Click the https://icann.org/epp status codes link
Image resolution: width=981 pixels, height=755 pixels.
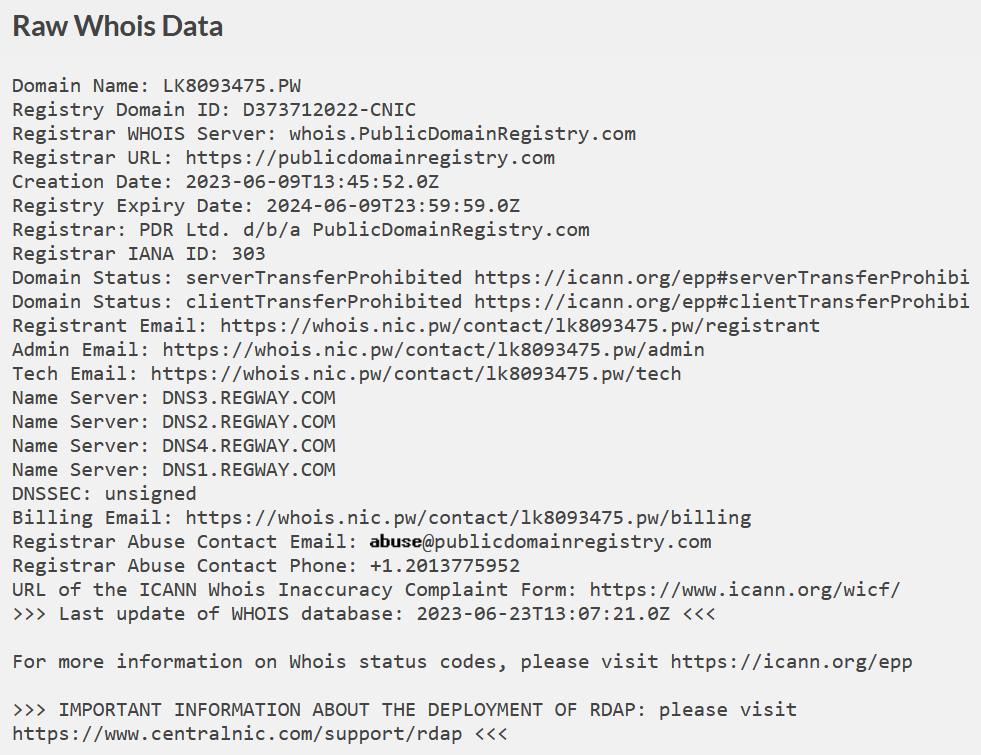791,662
